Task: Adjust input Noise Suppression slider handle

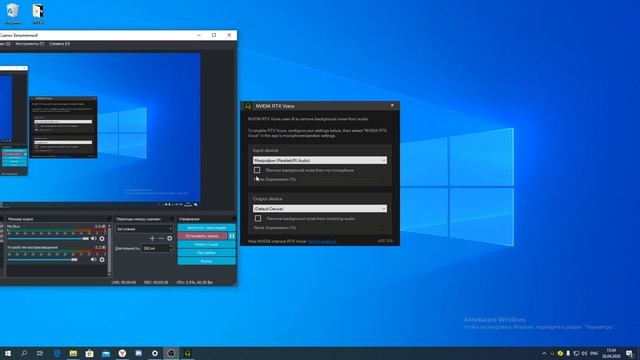Action: (x=380, y=180)
